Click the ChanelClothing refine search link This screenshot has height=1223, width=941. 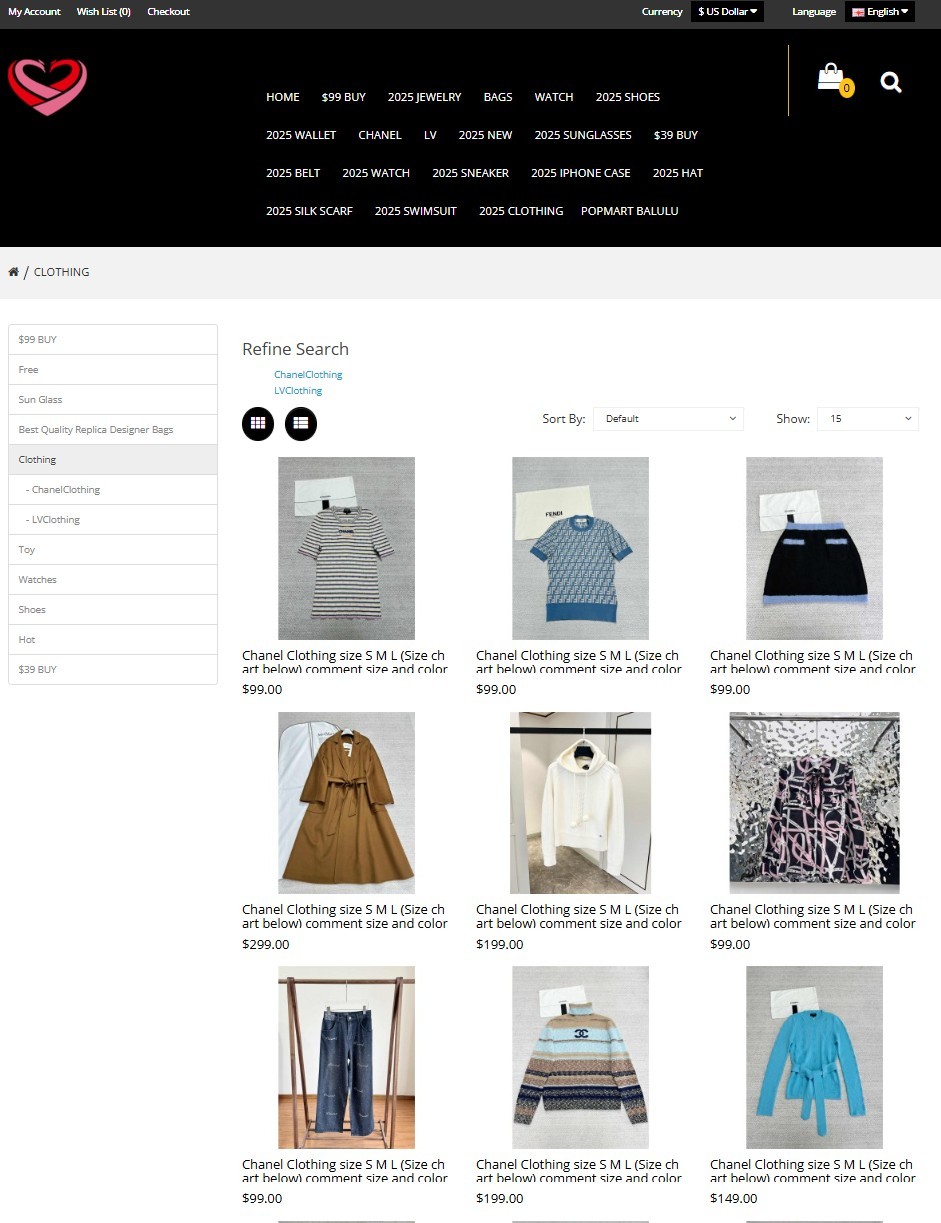pos(308,375)
